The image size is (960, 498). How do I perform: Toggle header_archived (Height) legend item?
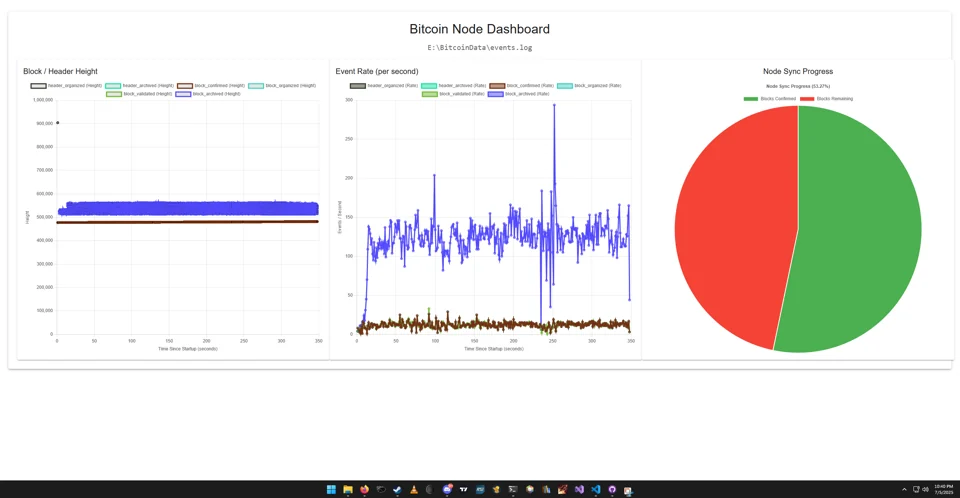point(140,86)
